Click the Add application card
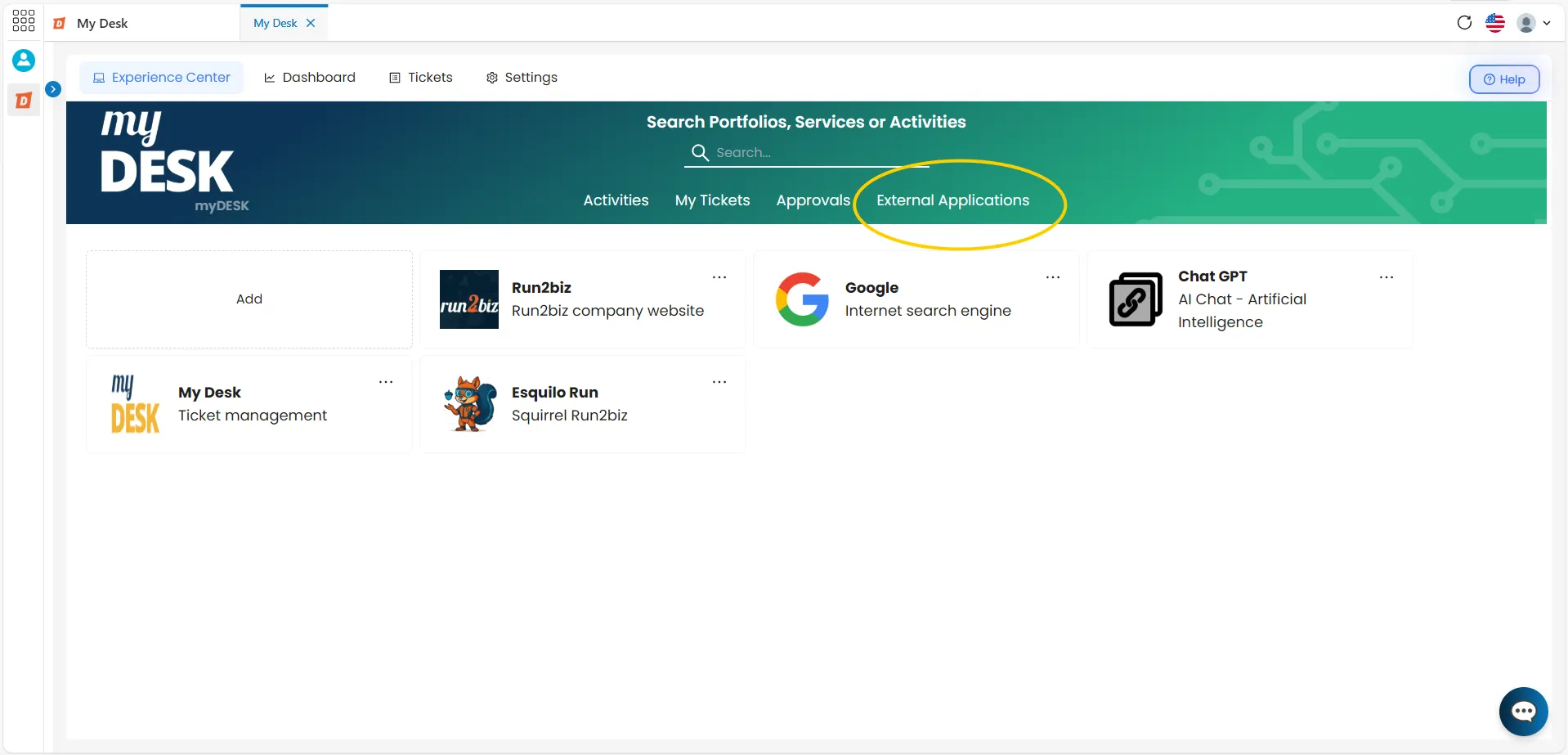This screenshot has height=755, width=1568. (x=249, y=299)
